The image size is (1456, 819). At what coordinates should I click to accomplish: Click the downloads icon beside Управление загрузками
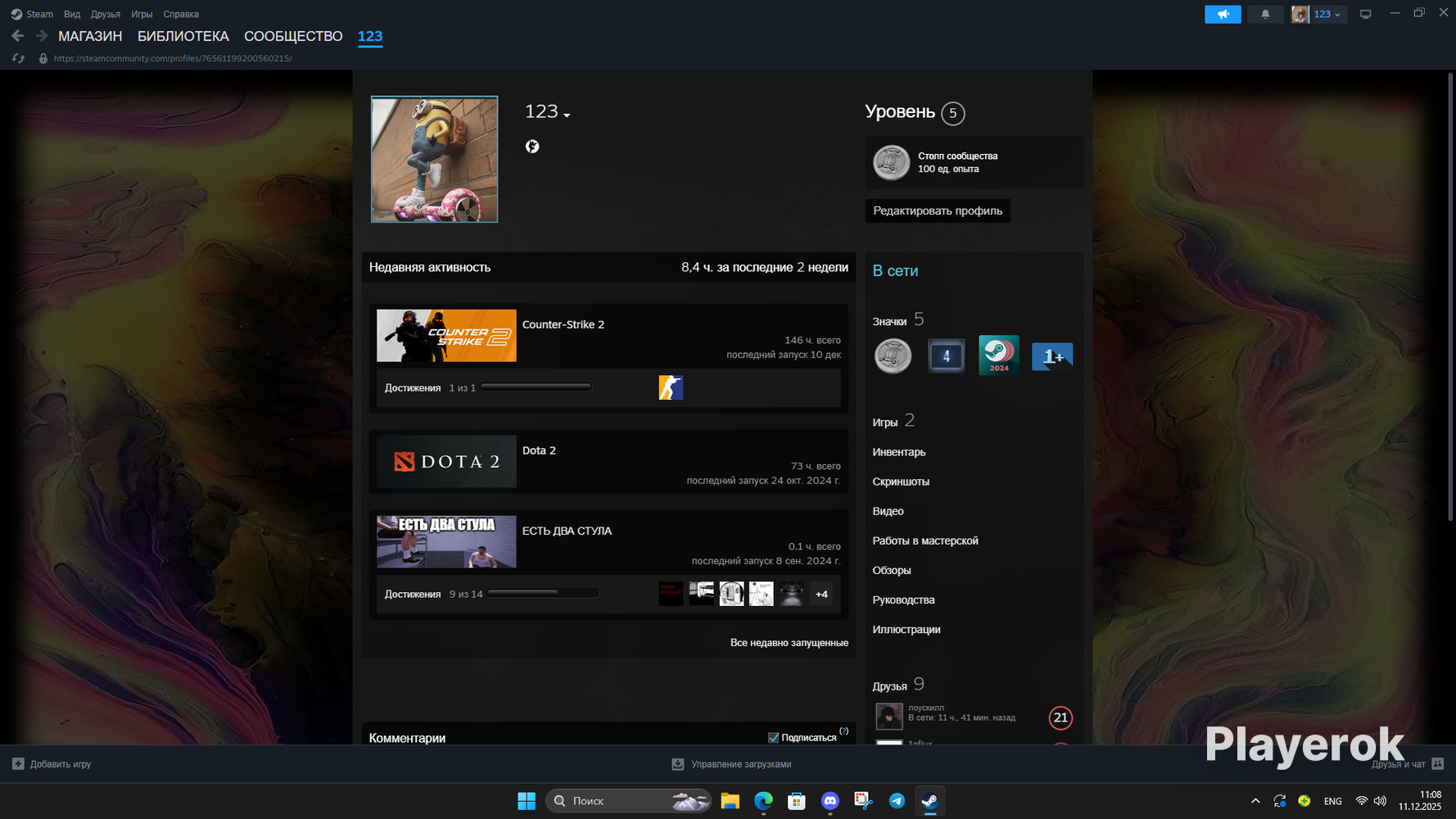tap(678, 764)
